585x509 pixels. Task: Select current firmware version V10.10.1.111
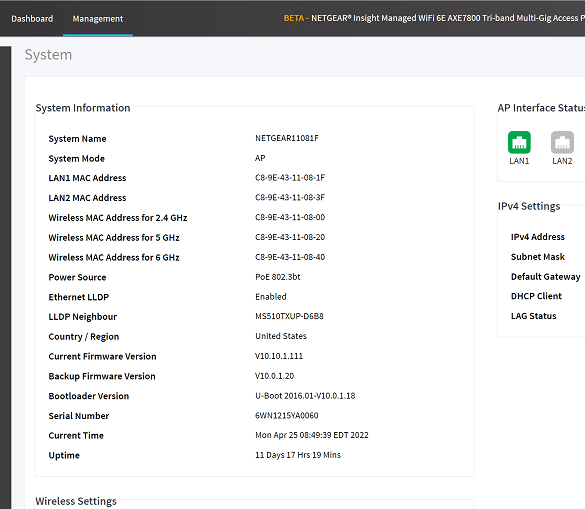[x=279, y=356]
